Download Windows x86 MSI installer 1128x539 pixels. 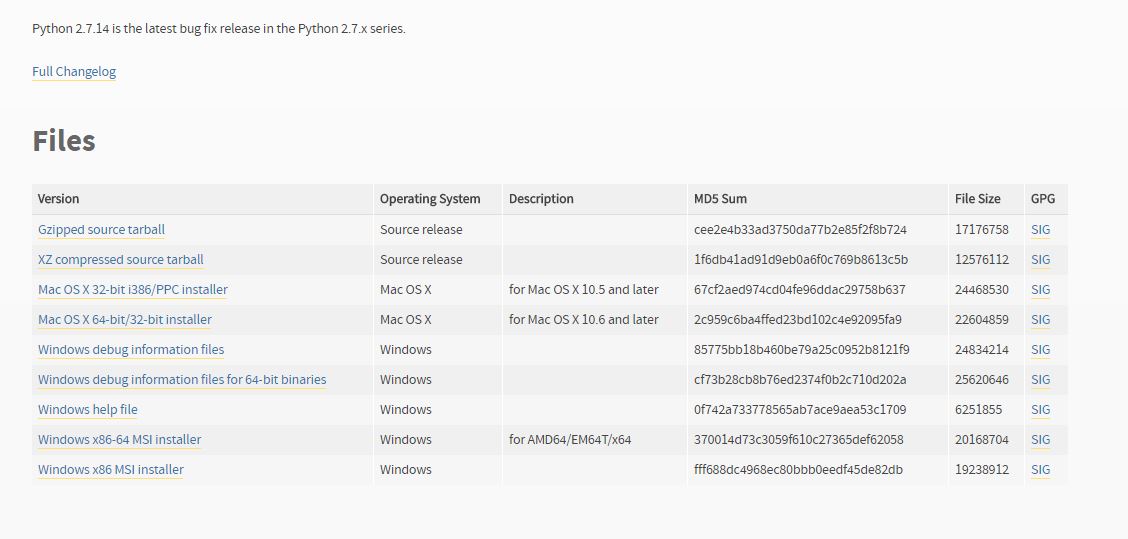(111, 470)
